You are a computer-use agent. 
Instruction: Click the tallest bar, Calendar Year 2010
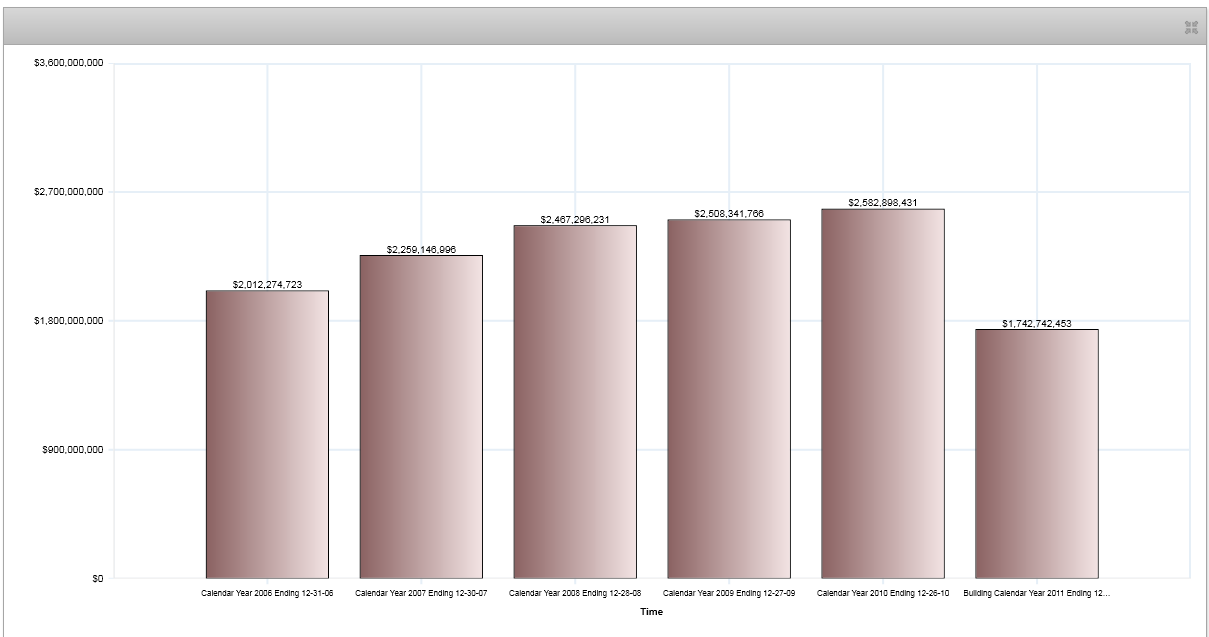pos(883,393)
